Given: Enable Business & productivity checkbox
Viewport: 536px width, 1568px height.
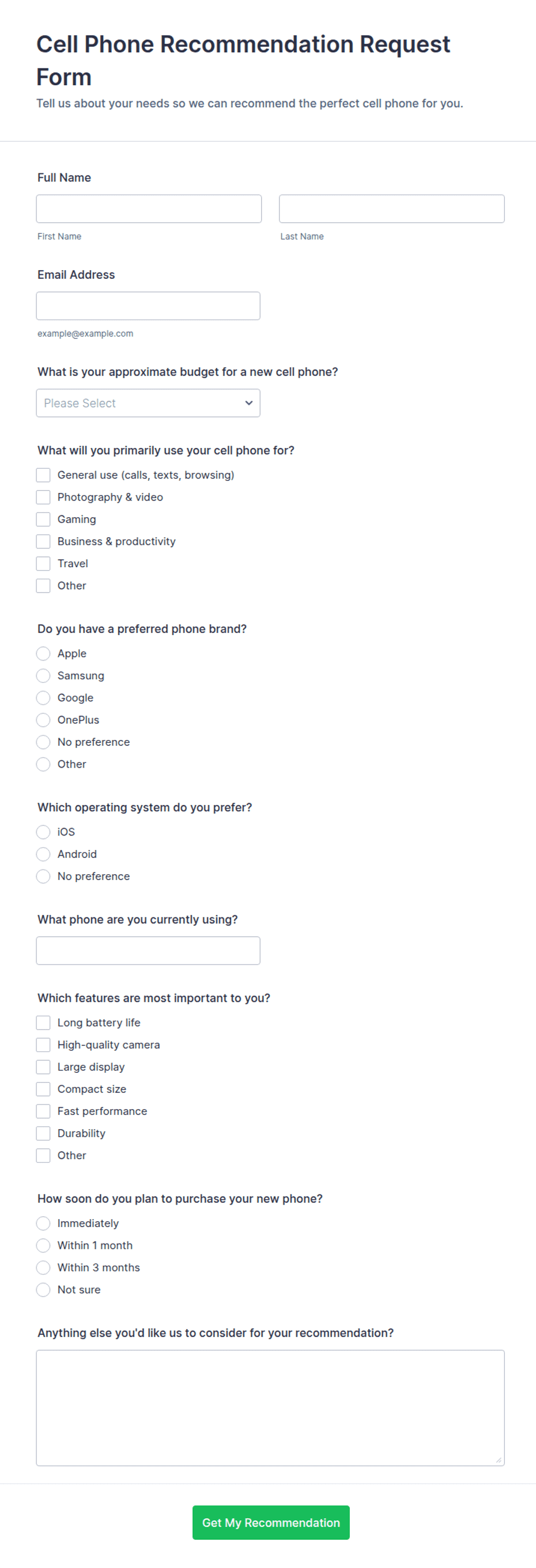Looking at the screenshot, I should point(43,541).
